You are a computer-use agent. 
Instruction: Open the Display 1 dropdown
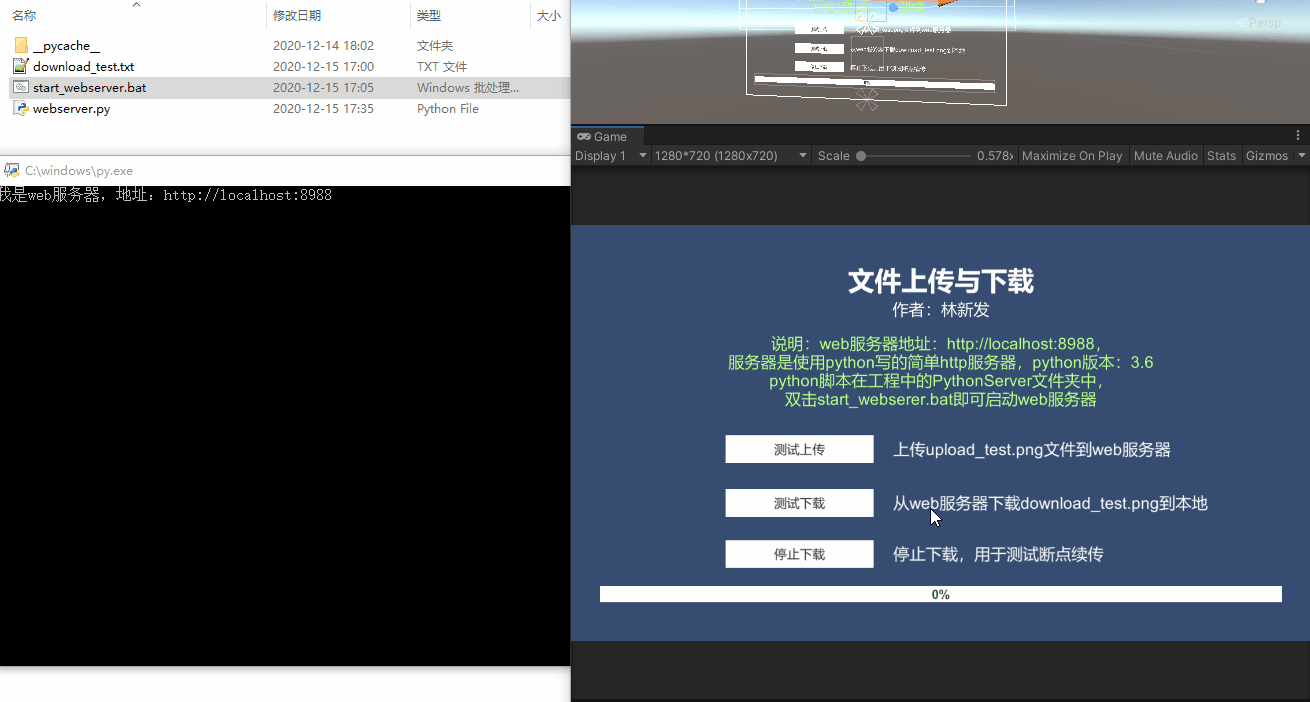pos(610,155)
